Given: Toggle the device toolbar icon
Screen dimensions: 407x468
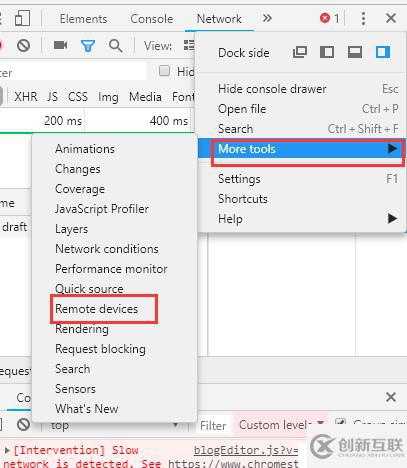Looking at the screenshot, I should (22, 18).
